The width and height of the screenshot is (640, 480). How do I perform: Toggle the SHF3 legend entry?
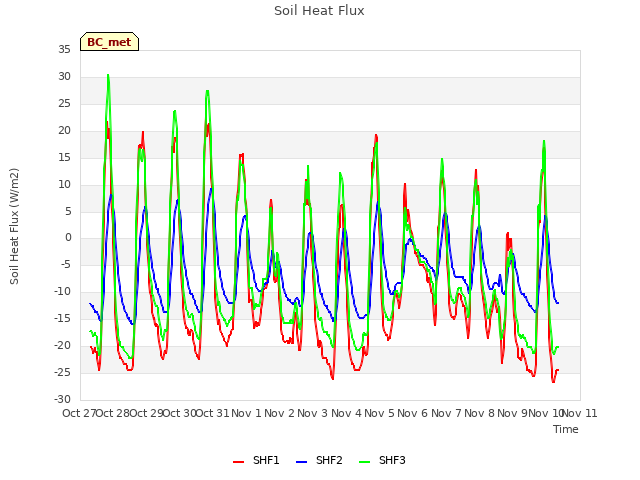click(x=382, y=460)
